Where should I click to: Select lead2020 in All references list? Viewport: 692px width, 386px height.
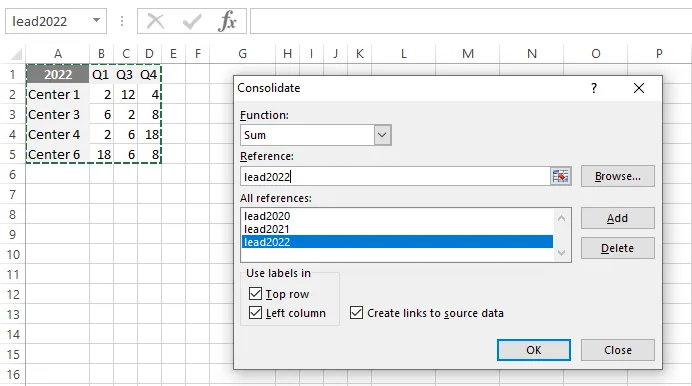click(x=267, y=216)
